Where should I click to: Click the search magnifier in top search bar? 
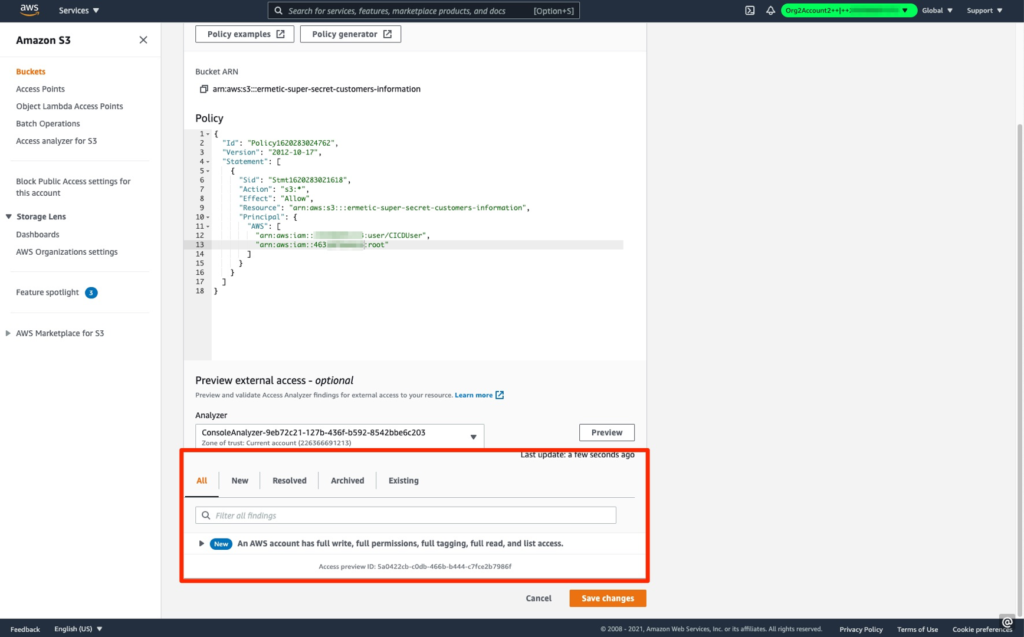click(x=278, y=10)
